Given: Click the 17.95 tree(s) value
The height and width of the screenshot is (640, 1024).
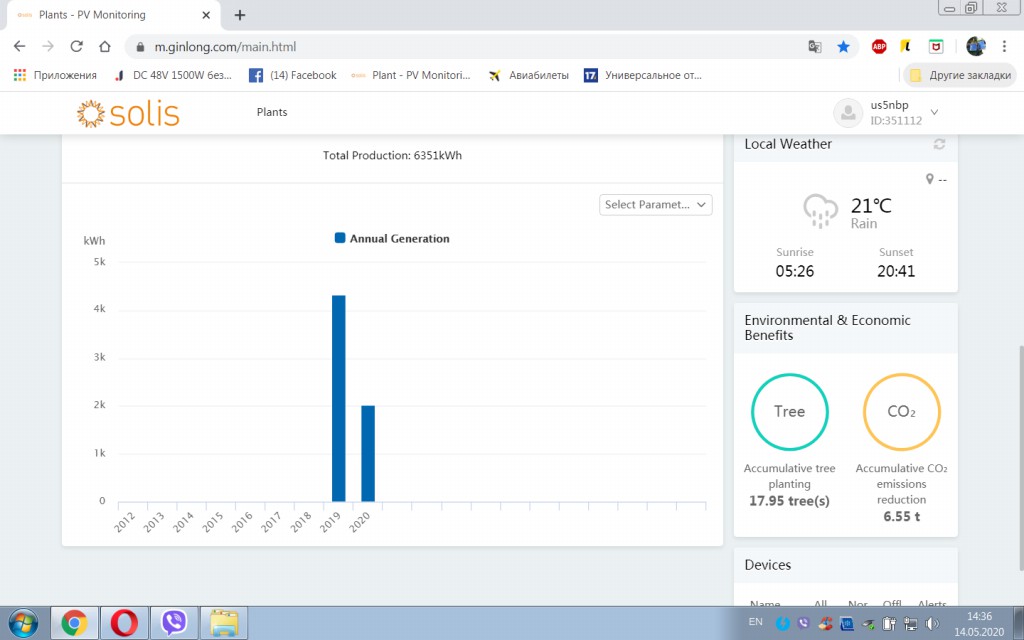Looking at the screenshot, I should (x=790, y=501).
